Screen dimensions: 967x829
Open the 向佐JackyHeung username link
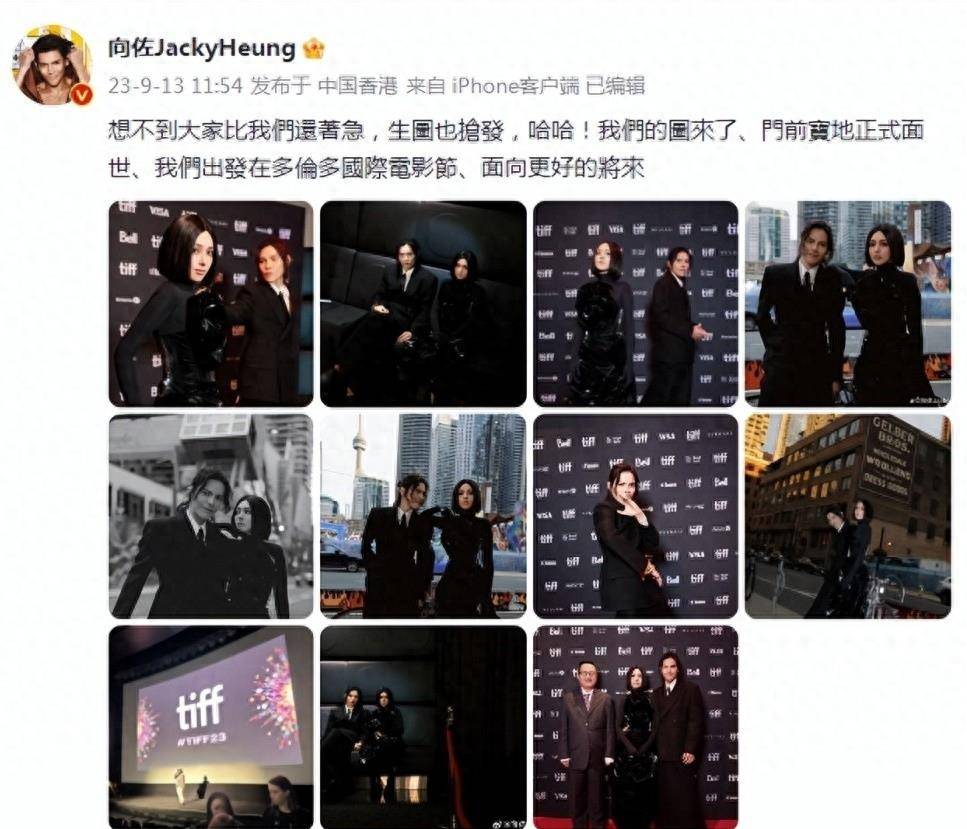pos(202,48)
